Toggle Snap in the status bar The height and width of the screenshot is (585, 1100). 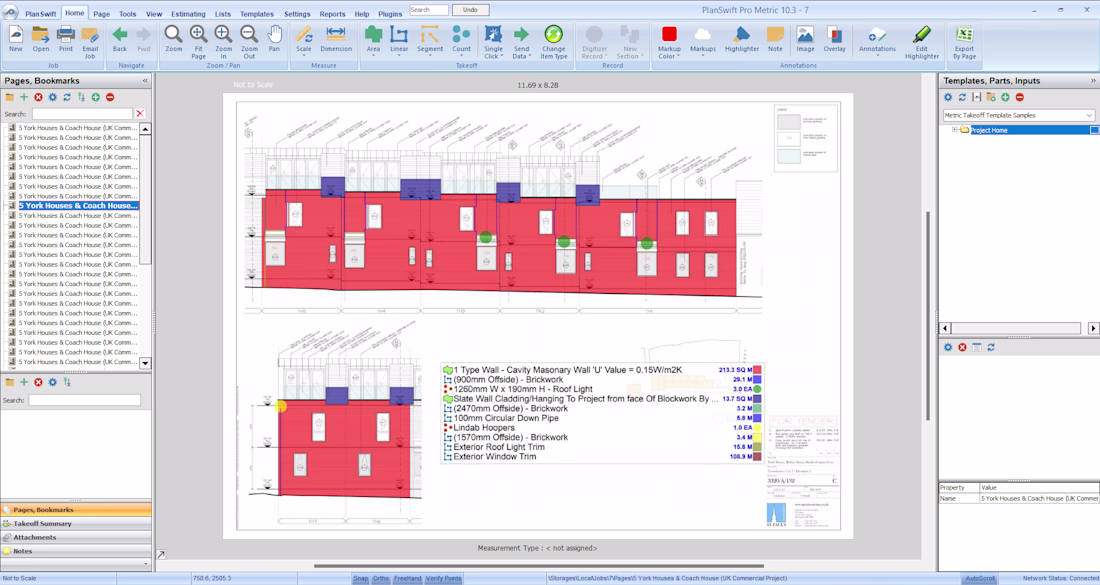click(x=360, y=578)
